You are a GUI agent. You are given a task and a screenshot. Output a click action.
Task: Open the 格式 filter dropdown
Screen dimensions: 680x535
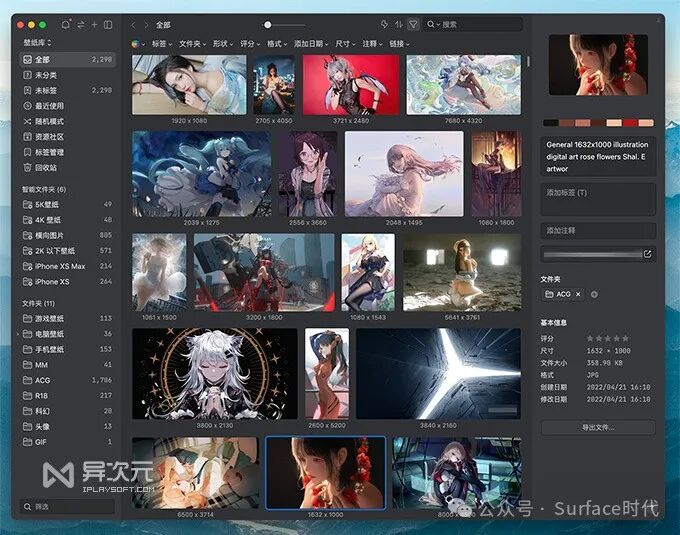click(x=277, y=44)
